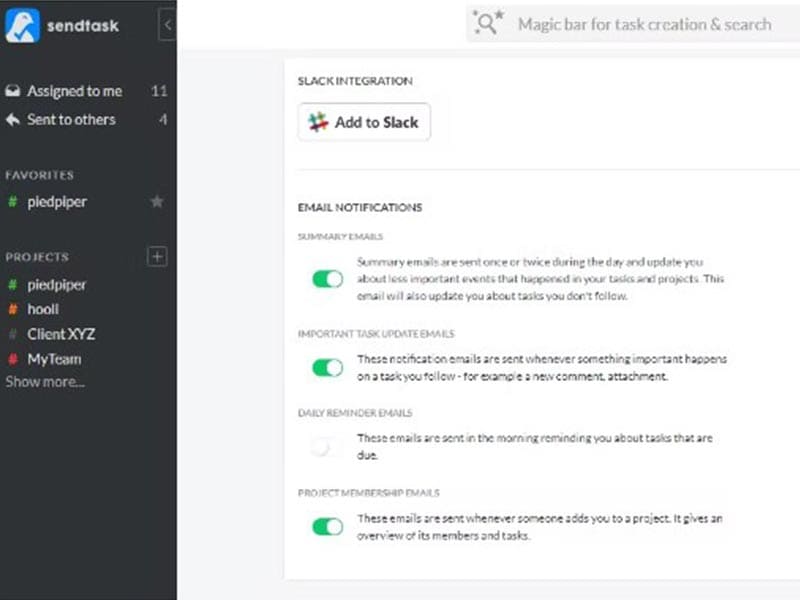Open the Client XYZ project
The image size is (800, 600).
click(x=62, y=334)
